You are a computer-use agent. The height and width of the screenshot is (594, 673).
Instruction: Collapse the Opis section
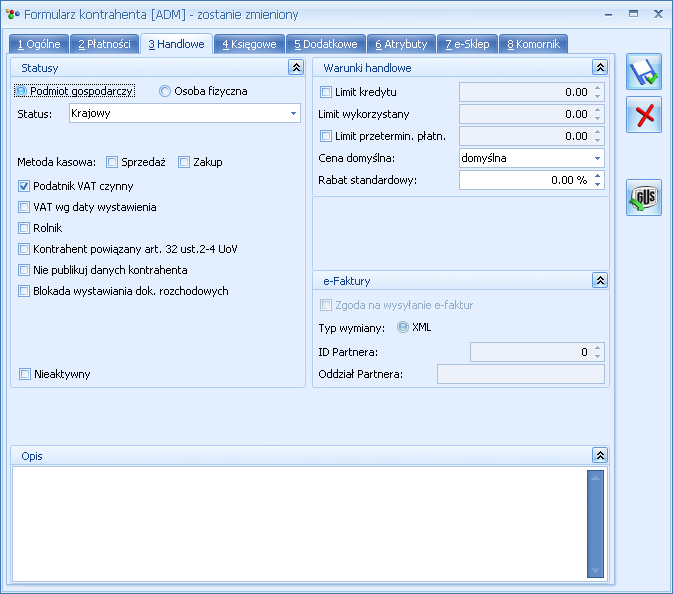(600, 455)
